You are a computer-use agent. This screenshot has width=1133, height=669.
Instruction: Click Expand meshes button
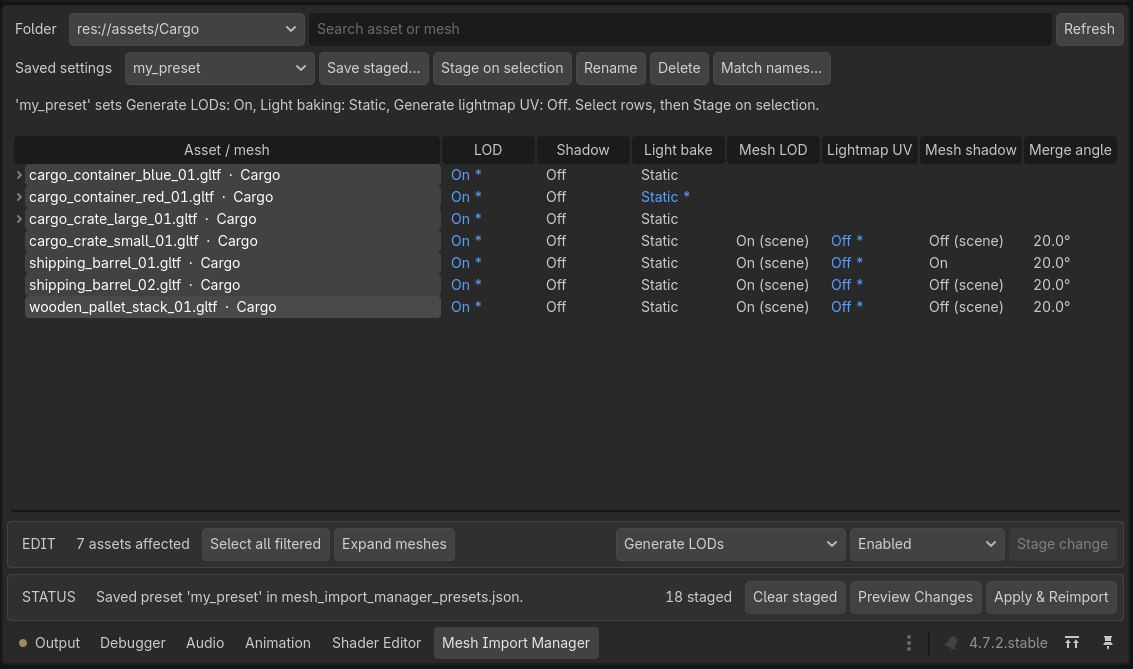[395, 544]
